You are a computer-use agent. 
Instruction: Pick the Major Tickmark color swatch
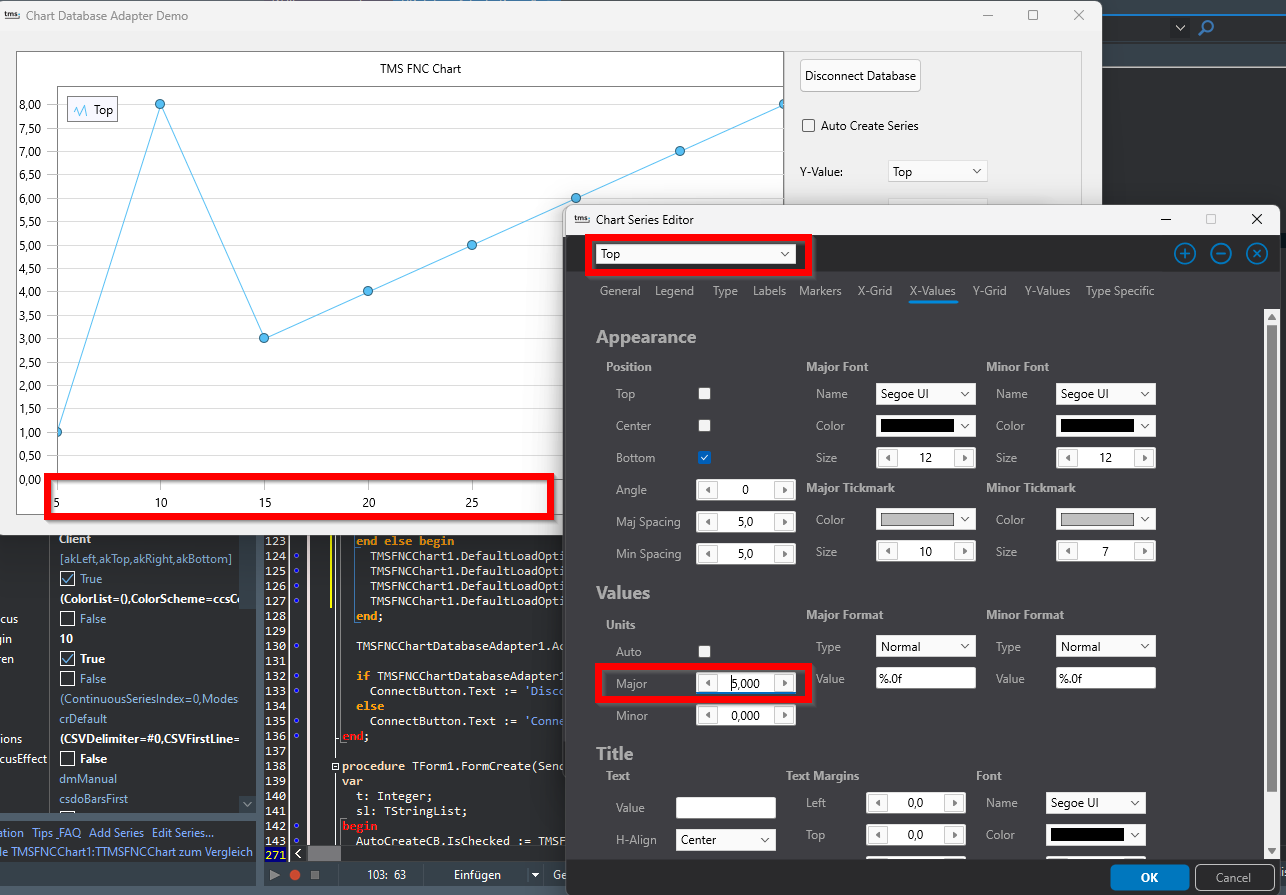(x=916, y=520)
